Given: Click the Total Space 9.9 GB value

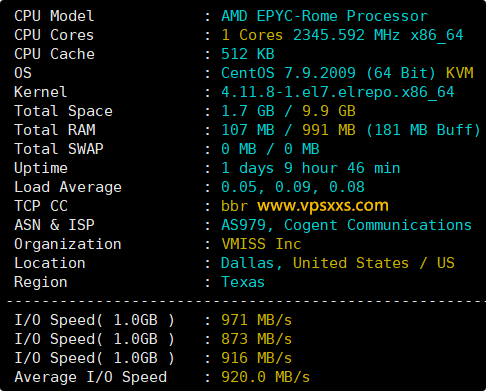Looking at the screenshot, I should click(x=329, y=111).
